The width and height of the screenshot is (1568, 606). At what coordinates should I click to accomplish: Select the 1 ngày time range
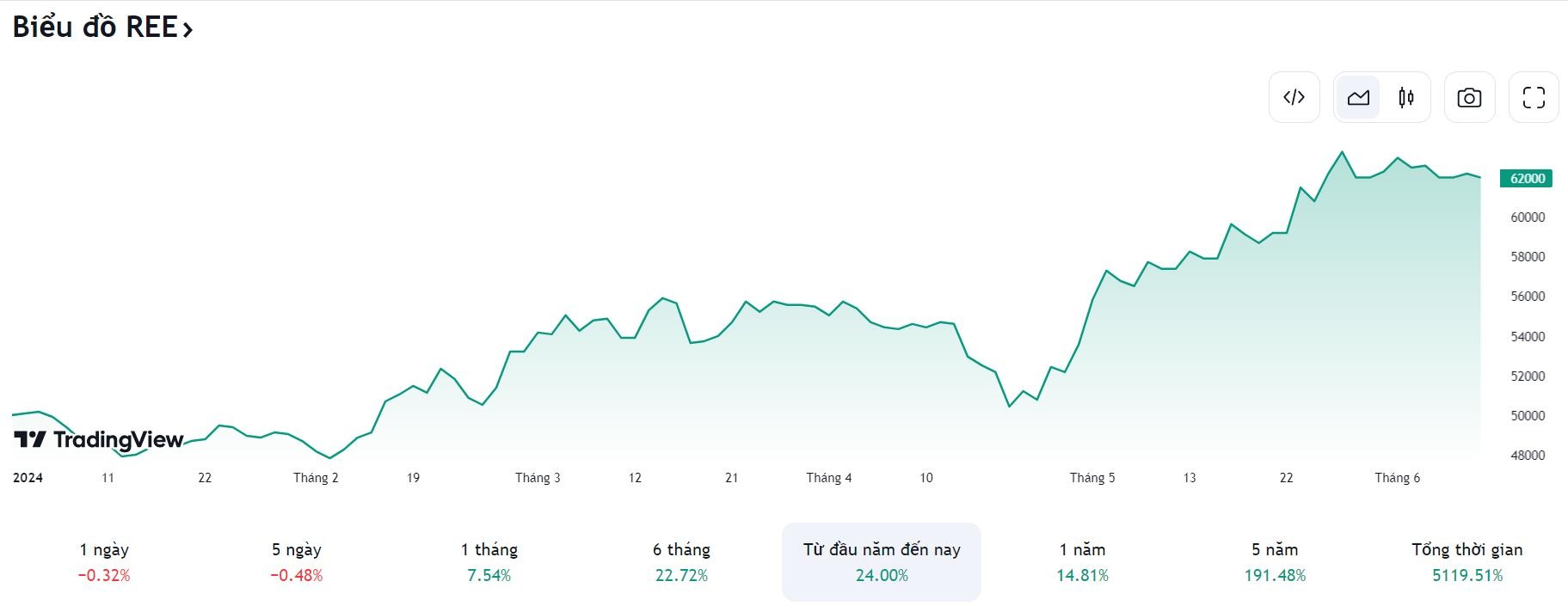point(104,561)
